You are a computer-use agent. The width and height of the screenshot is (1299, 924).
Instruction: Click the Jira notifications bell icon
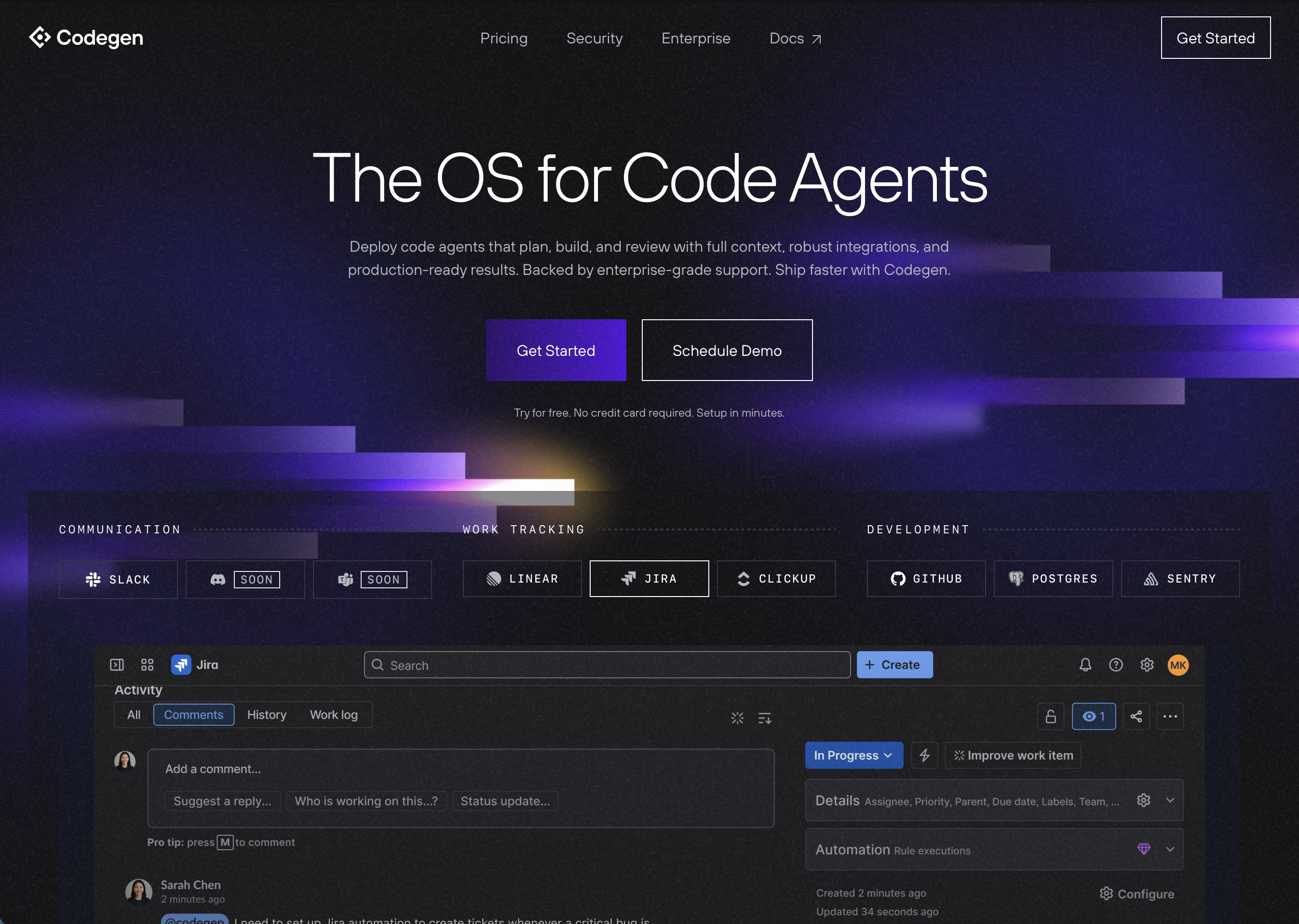[x=1085, y=665]
